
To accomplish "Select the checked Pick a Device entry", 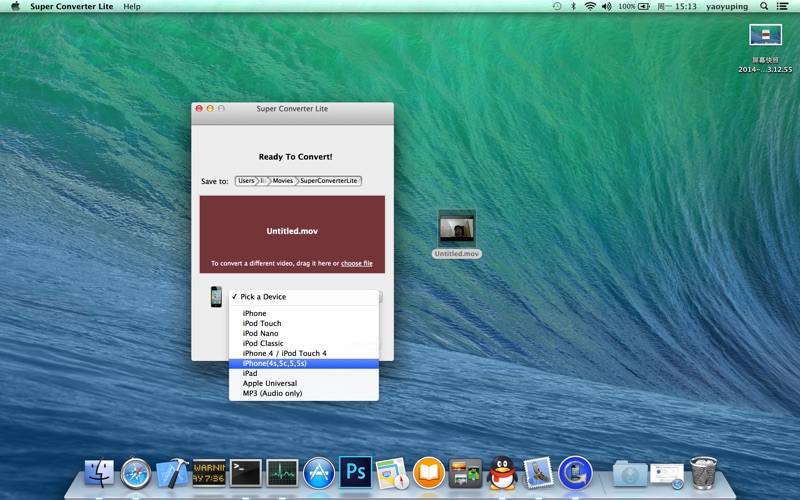I will click(x=304, y=297).
